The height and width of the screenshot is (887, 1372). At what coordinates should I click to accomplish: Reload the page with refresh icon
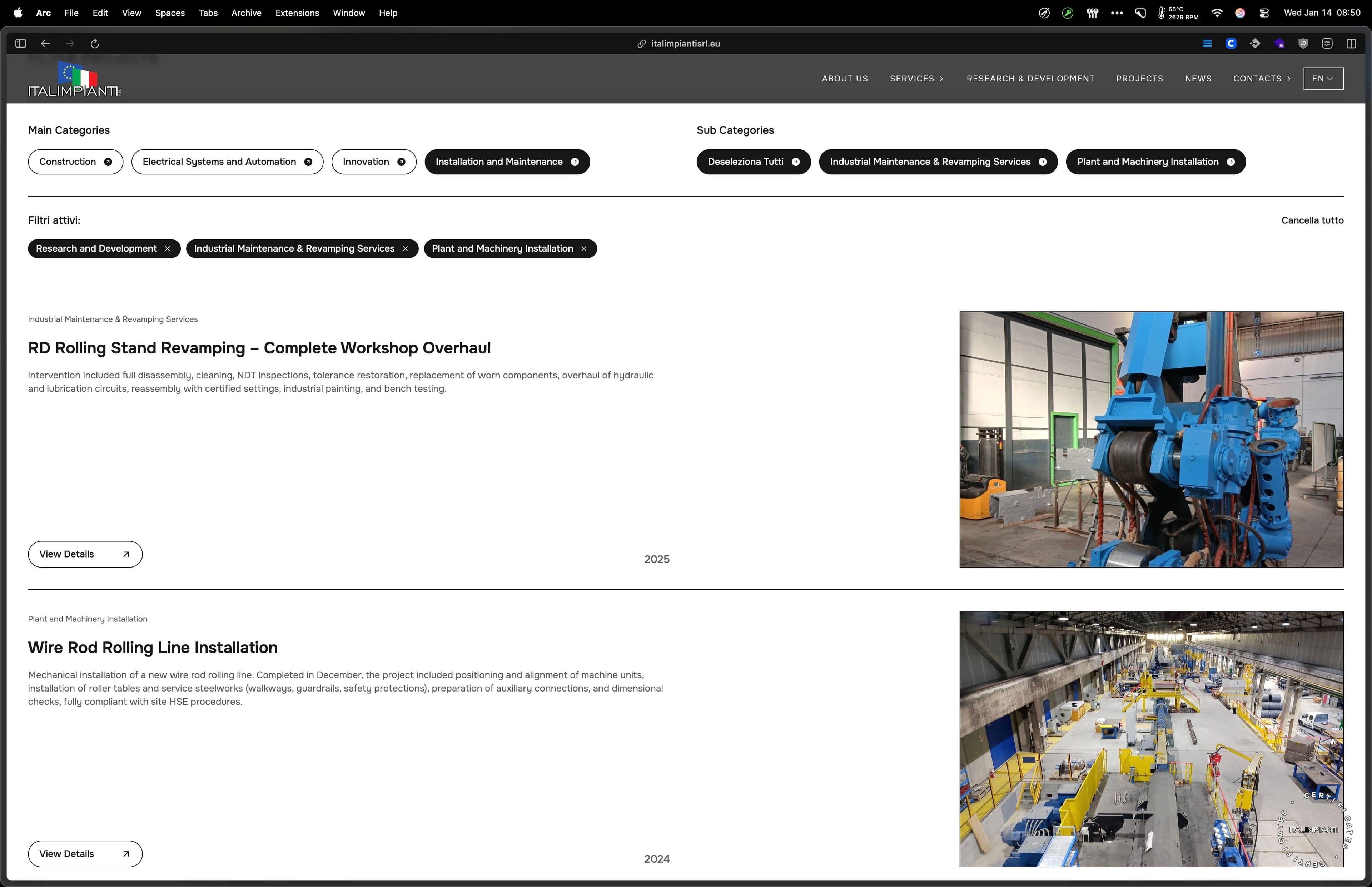coord(95,44)
